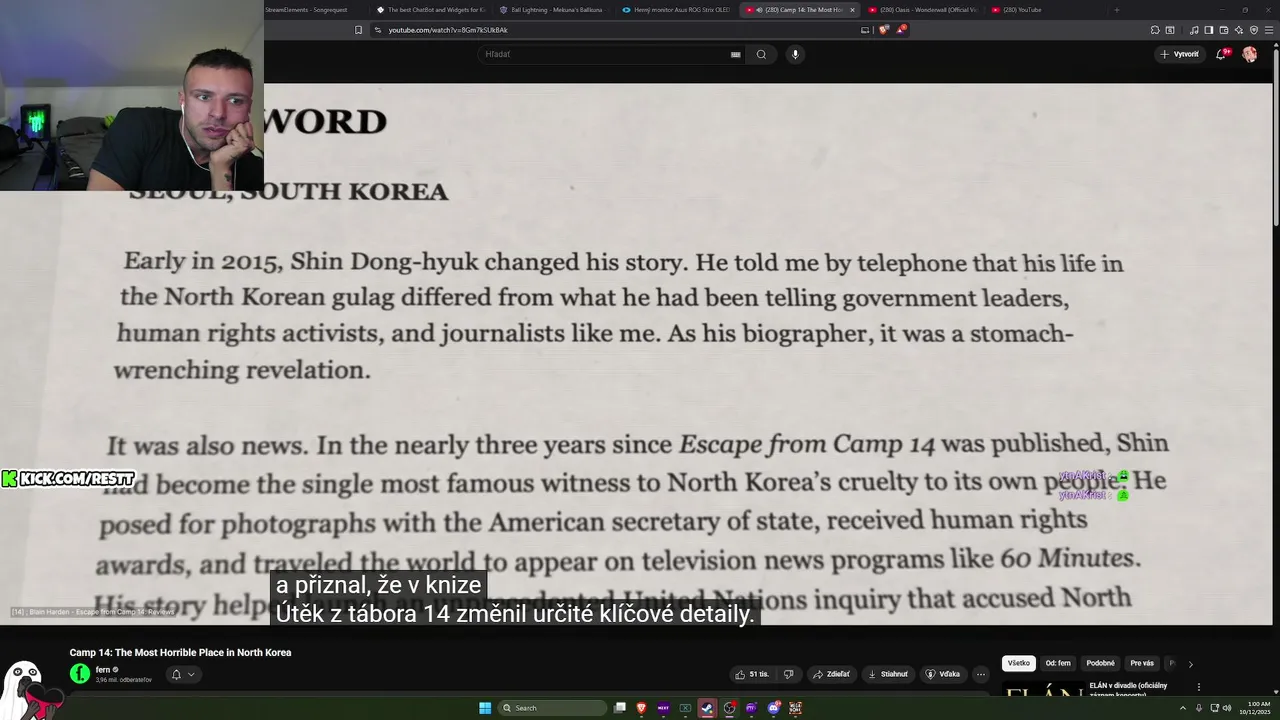Switch to StreamElements Songrequest tab
Image resolution: width=1280 pixels, height=720 pixels.
coord(308,10)
